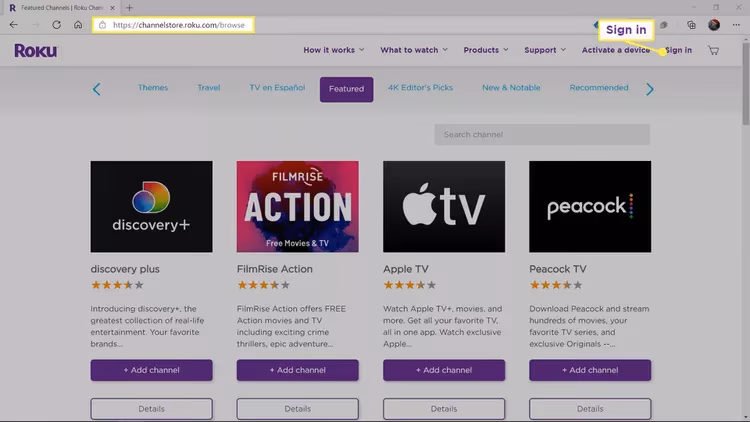The height and width of the screenshot is (422, 750).
Task: Show more categories with right chevron
Action: [x=650, y=89]
